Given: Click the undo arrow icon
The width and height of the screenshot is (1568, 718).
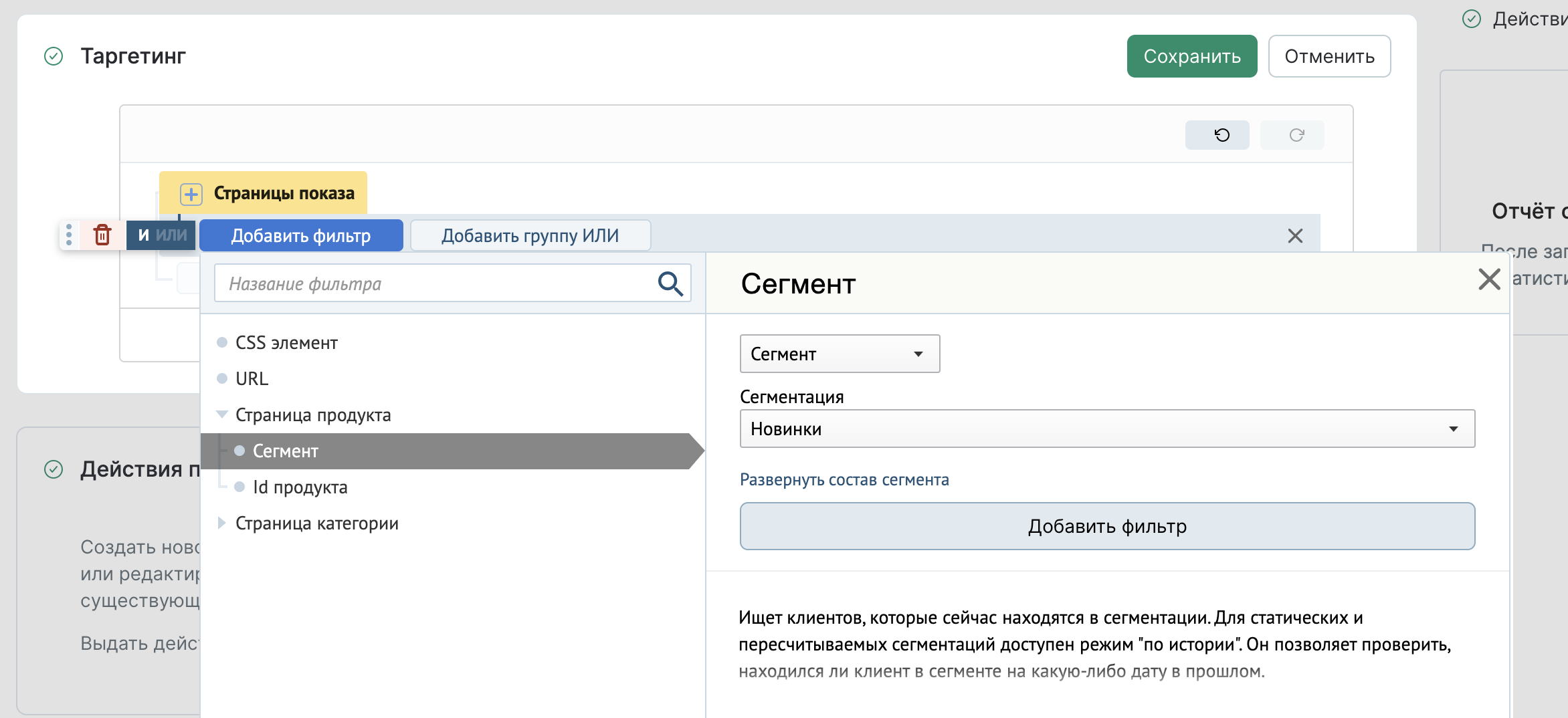Looking at the screenshot, I should tap(1221, 135).
